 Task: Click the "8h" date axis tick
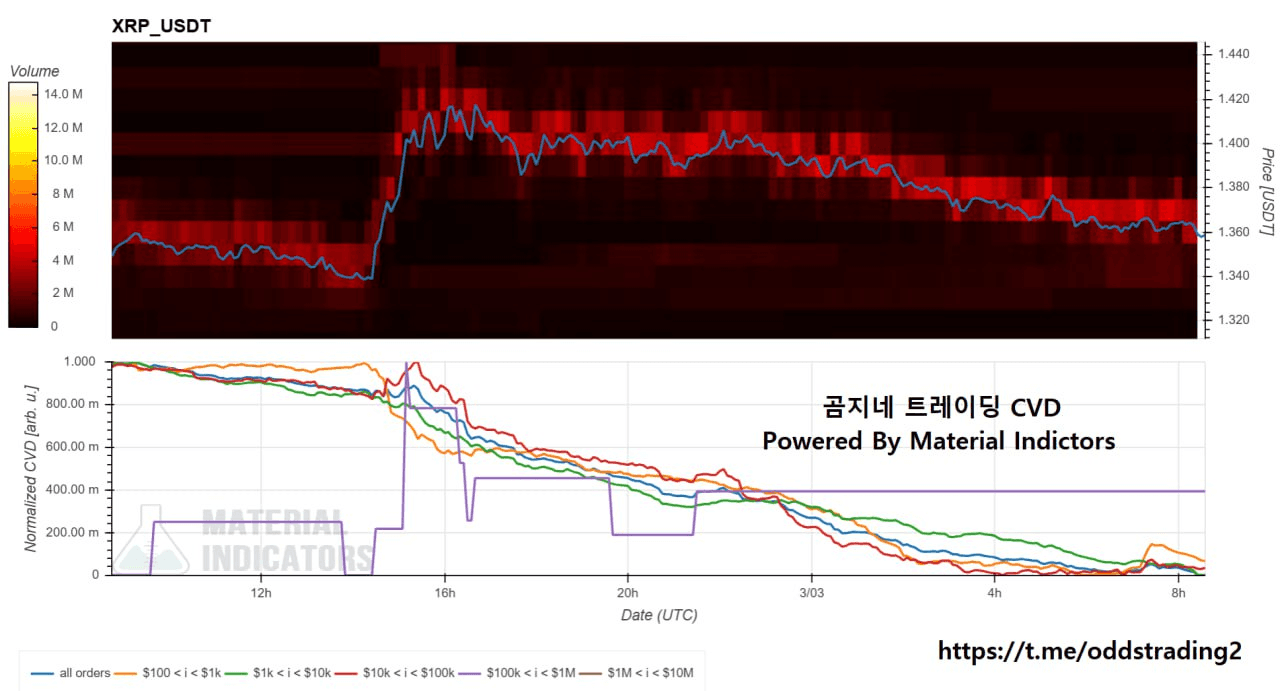point(1178,594)
